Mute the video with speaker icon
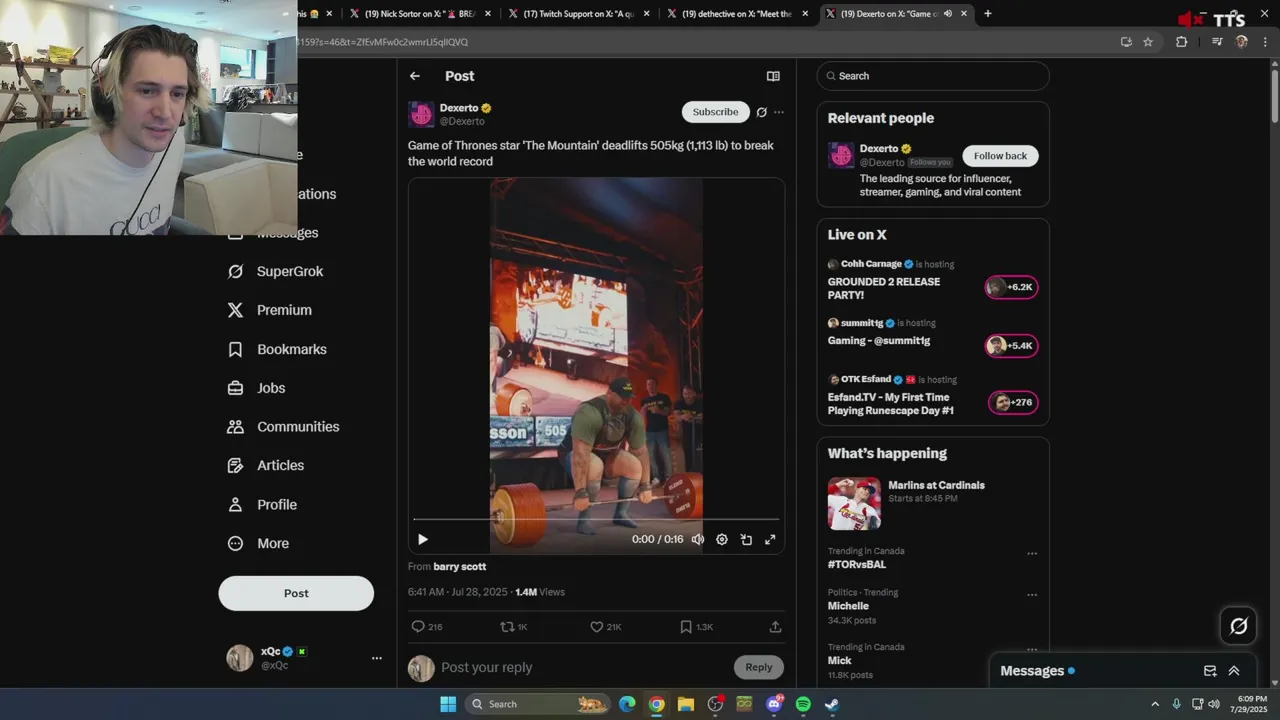Screen dimensions: 1280x720 point(698,539)
